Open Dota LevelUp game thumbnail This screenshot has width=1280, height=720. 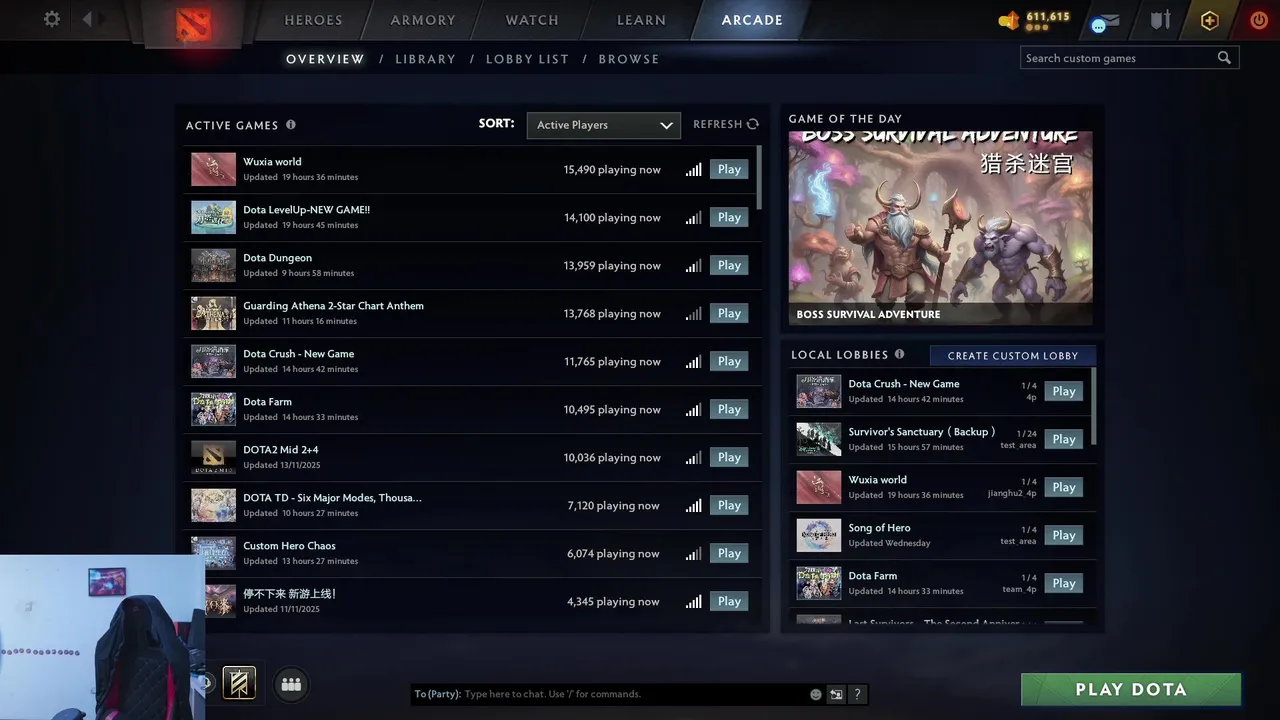pos(213,217)
